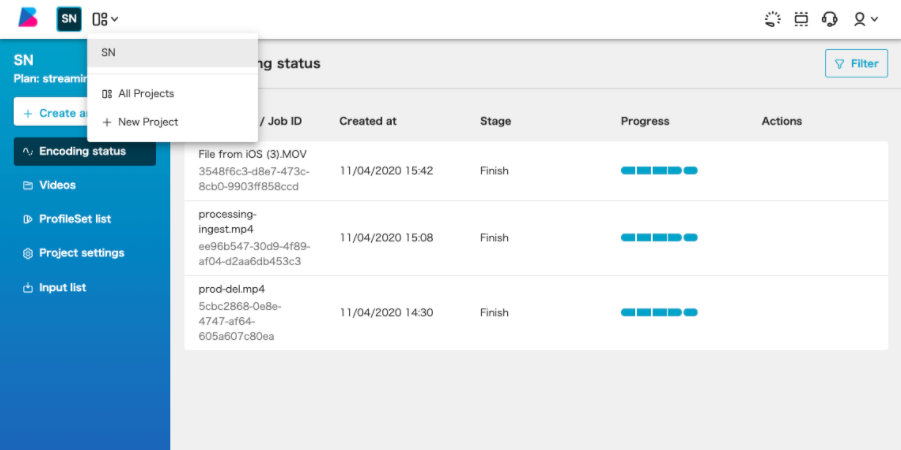Choose All Projects from the dropdown
Screen dimensions: 901x450
[146, 94]
